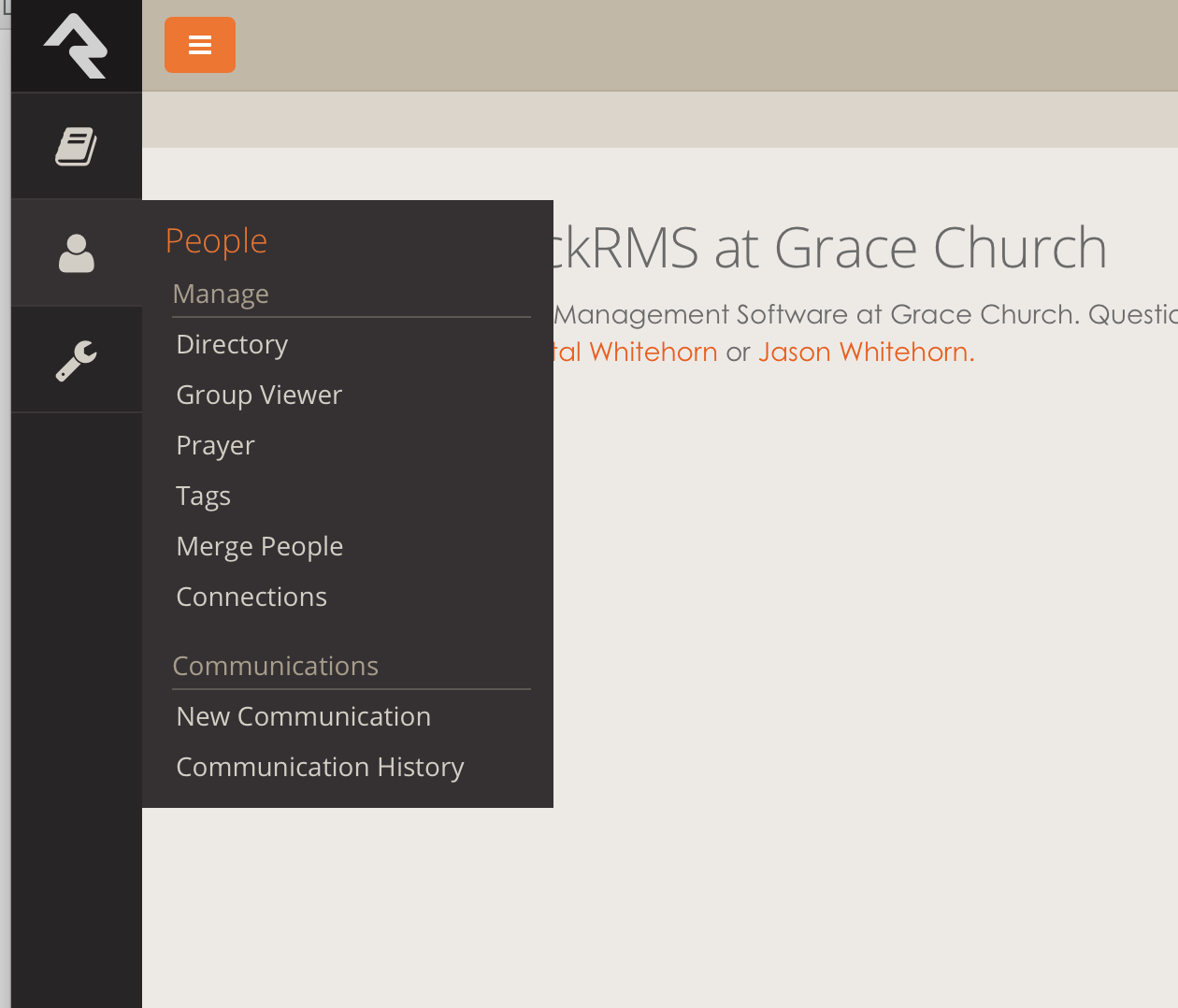Click the partially hidden Whitehorn link before 'or'
This screenshot has height=1008, width=1178.
(x=636, y=353)
